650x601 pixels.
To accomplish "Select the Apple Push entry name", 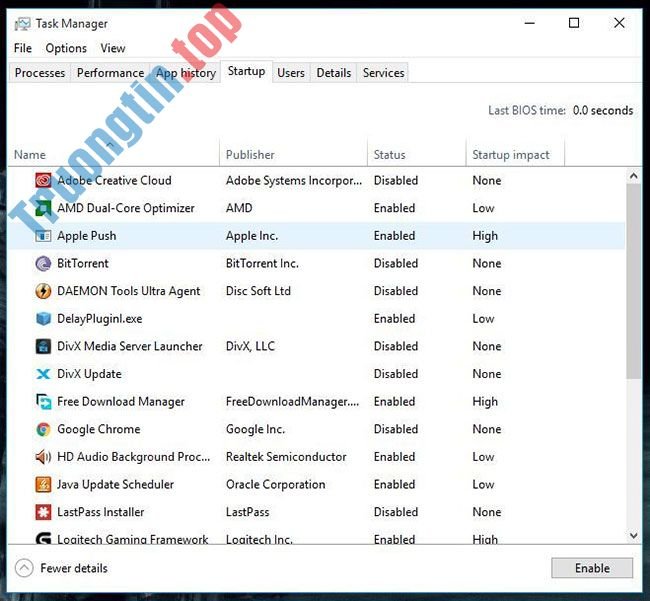I will [87, 236].
